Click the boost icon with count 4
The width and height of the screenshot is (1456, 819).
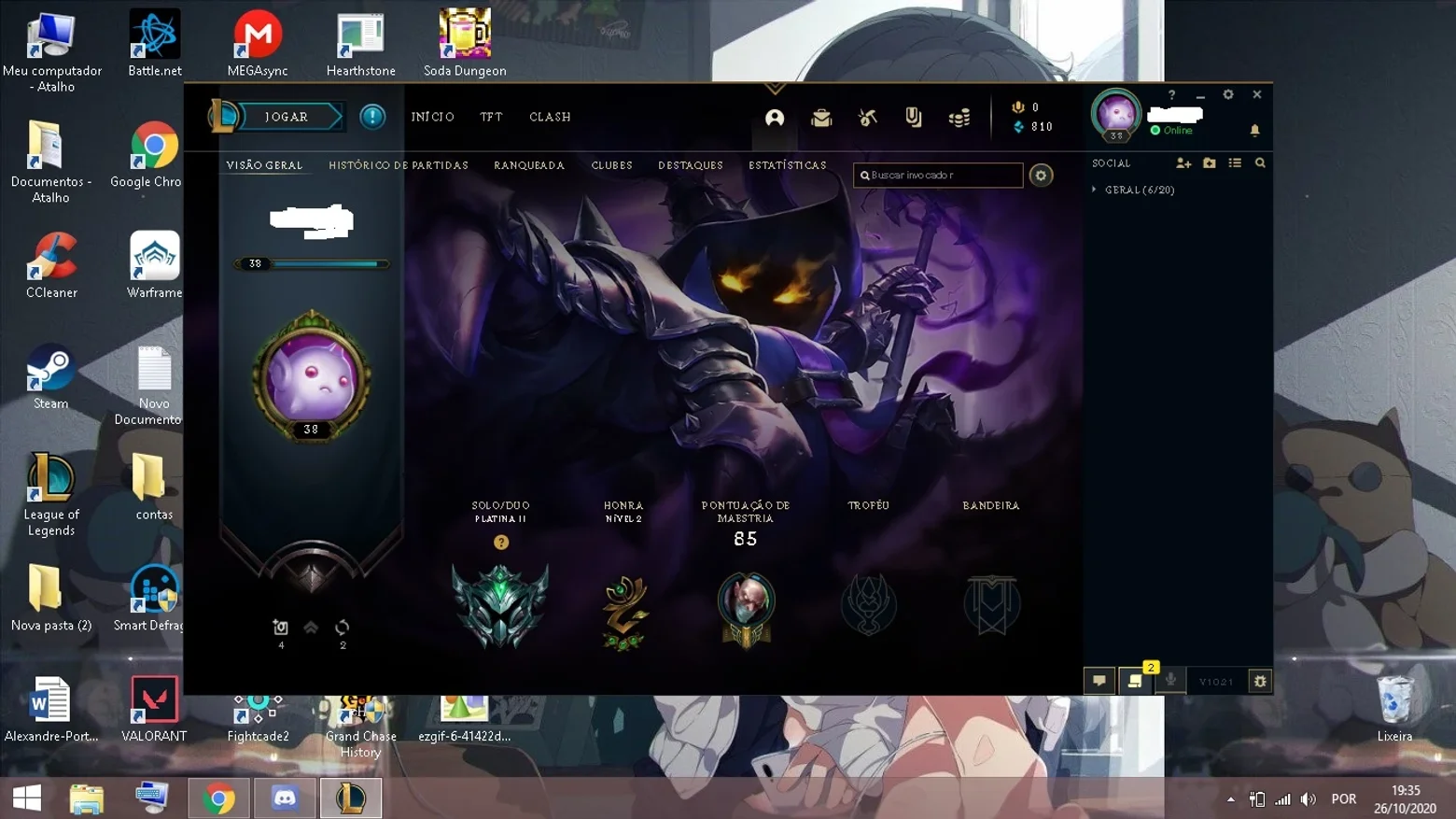[280, 628]
